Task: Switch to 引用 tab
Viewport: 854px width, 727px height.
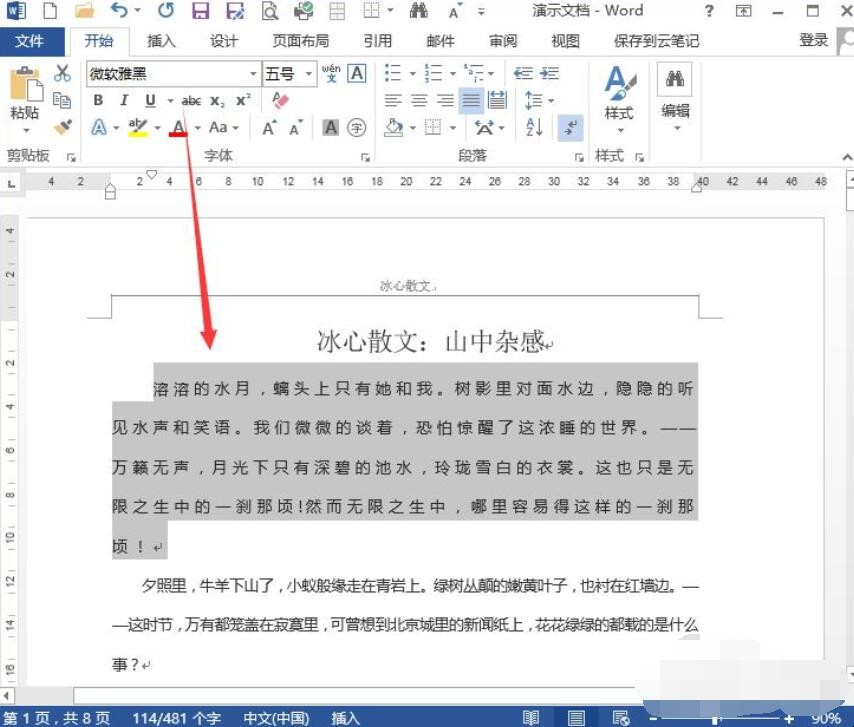Action: coord(377,41)
